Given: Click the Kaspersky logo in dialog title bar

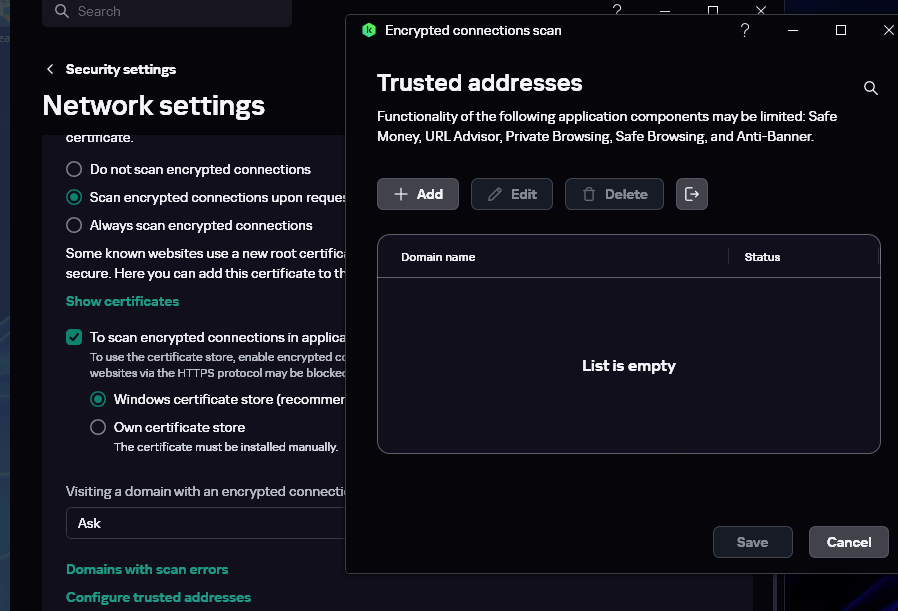Looking at the screenshot, I should pyautogui.click(x=368, y=31).
